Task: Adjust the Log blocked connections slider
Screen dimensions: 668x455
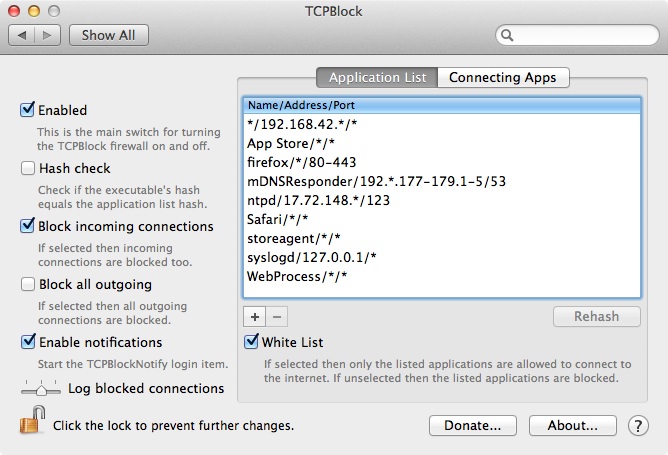Action: [40, 389]
